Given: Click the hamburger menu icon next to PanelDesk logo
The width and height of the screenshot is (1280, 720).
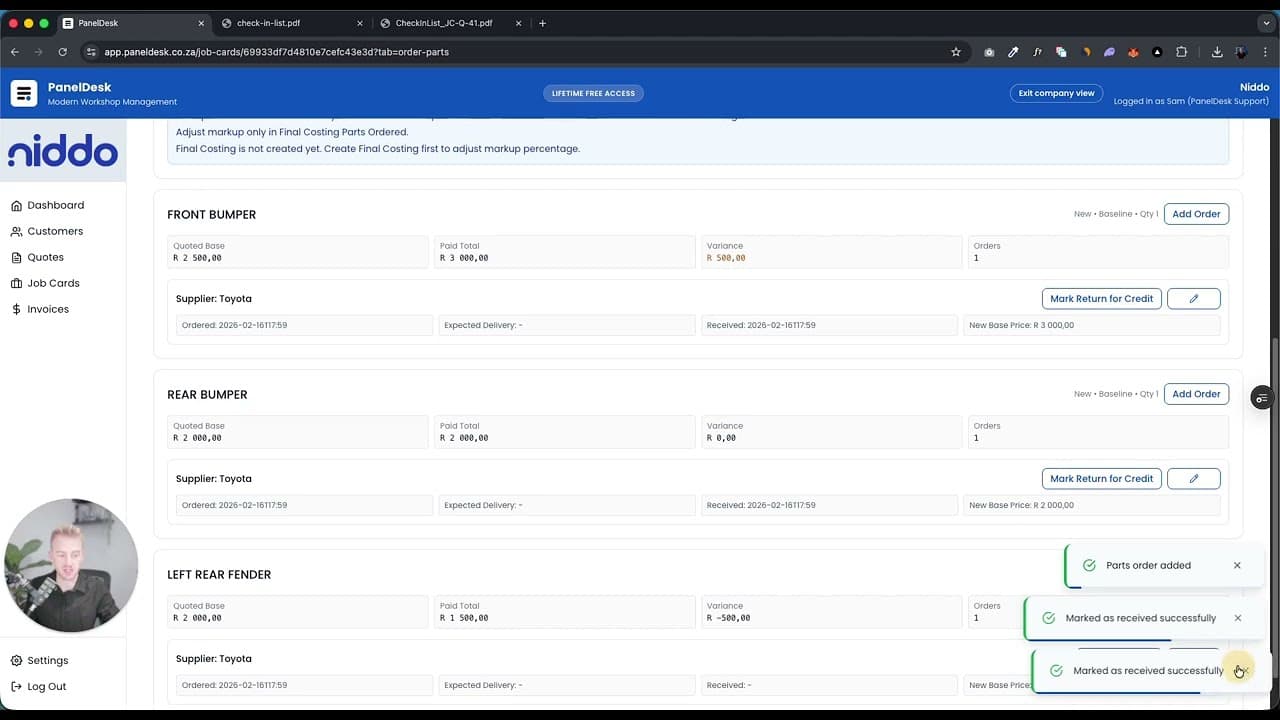Looking at the screenshot, I should click(23, 93).
